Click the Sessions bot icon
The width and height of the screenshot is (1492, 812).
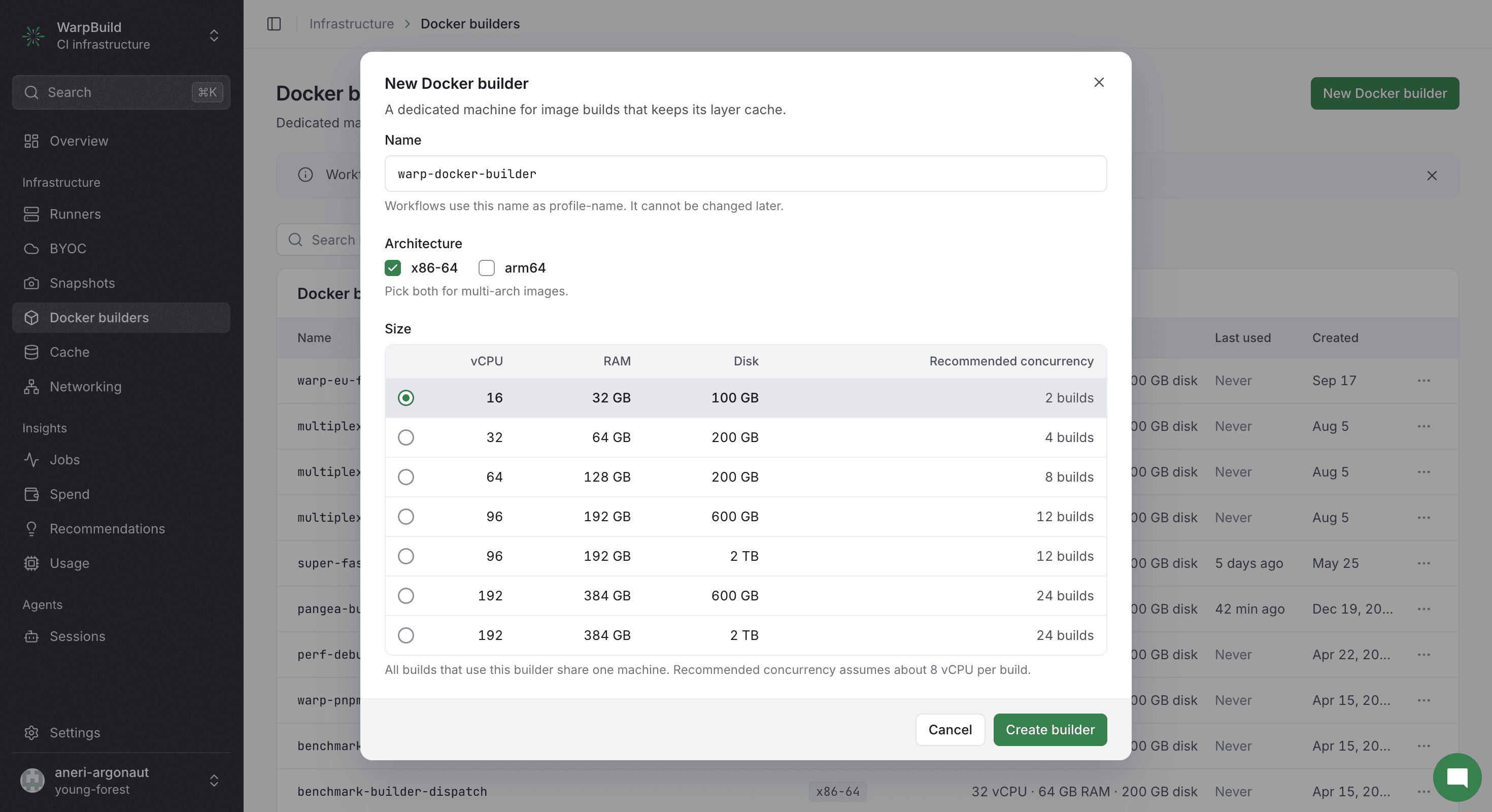[x=31, y=636]
